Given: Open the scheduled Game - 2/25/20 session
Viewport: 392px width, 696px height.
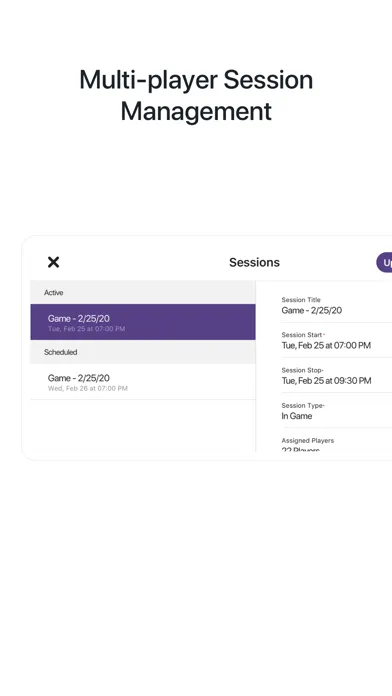Looking at the screenshot, I should click(143, 382).
